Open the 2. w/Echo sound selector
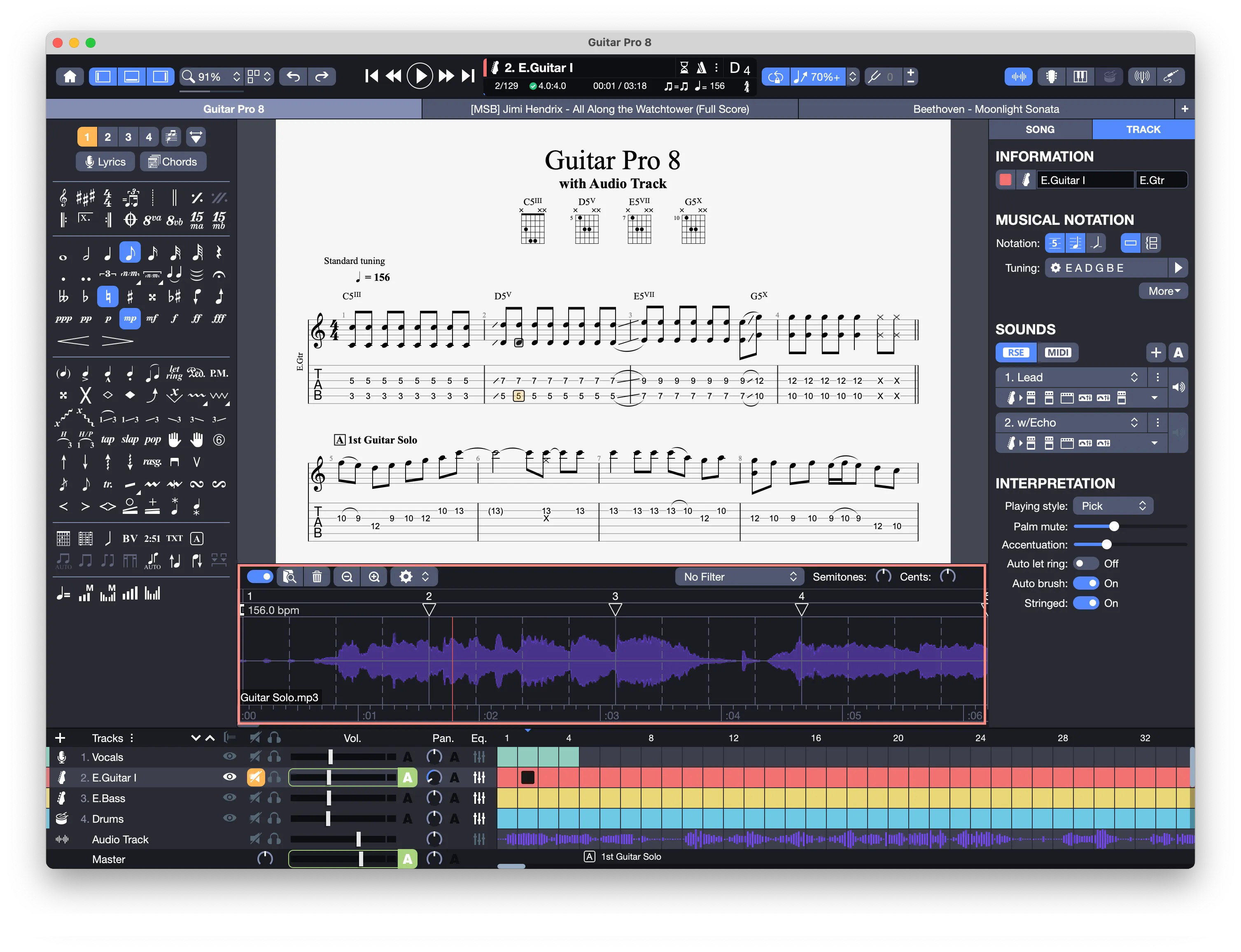Image resolution: width=1241 pixels, height=952 pixels. pyautogui.click(x=1071, y=423)
